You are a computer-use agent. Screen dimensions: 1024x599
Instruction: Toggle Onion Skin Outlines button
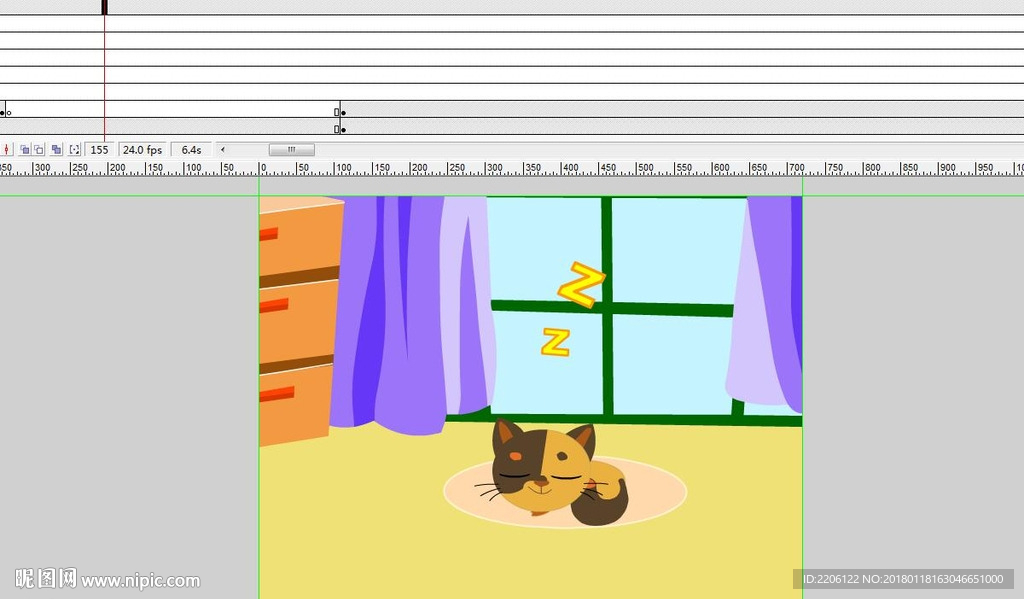point(39,150)
